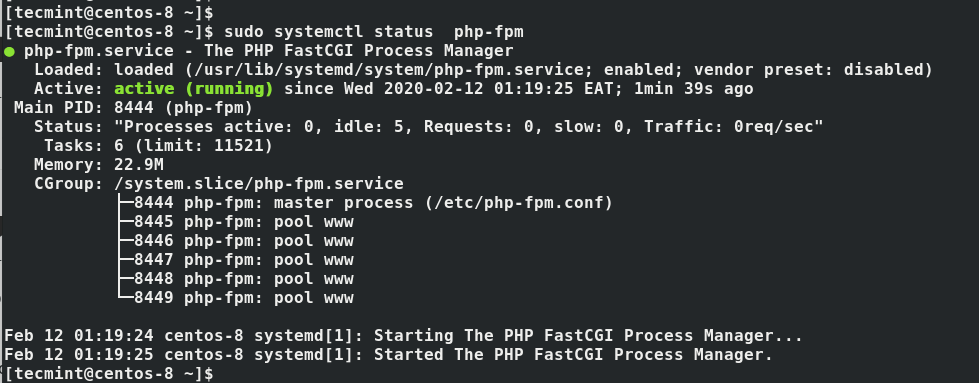Click the sudo systemctl status php-fpm command
The height and width of the screenshot is (383, 979).
coord(373,31)
